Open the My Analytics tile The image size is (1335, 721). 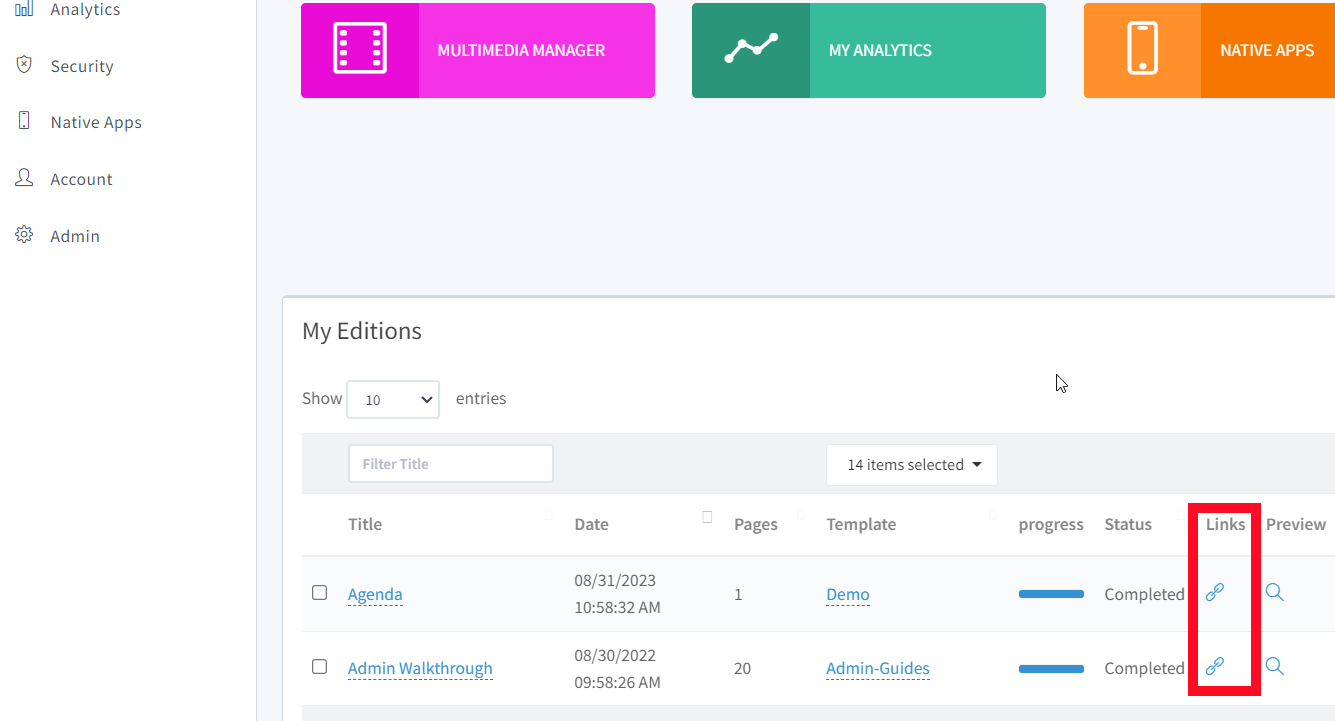pos(869,50)
